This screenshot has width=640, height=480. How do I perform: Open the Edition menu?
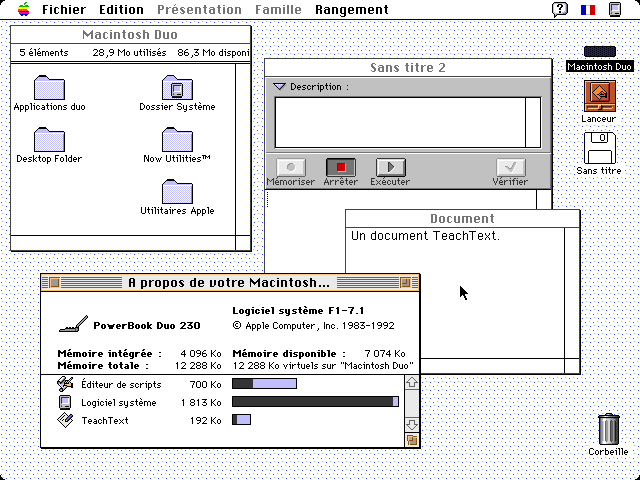coord(121,9)
